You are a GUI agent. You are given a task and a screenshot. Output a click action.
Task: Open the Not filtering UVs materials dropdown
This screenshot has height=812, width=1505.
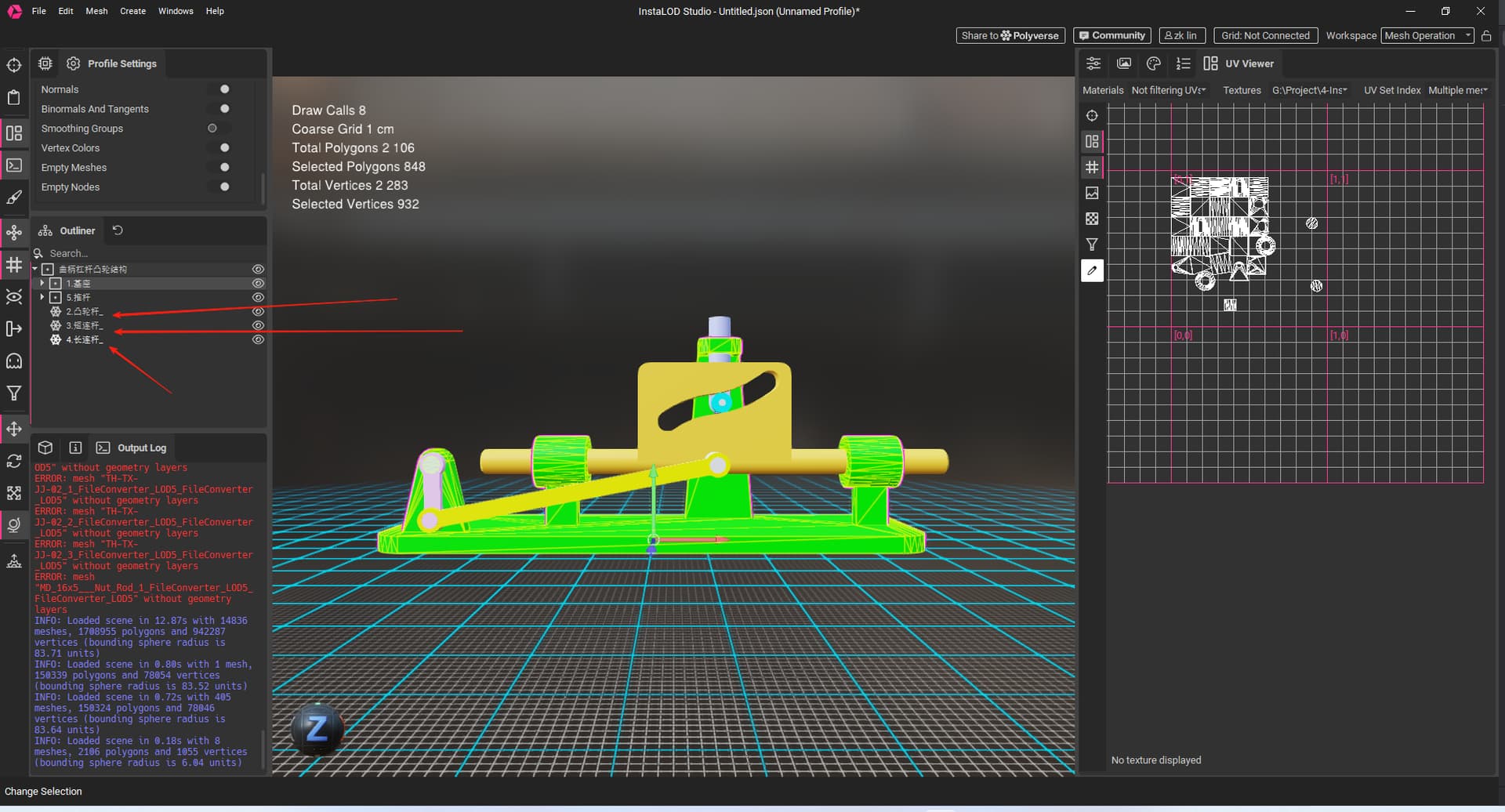tap(1168, 91)
